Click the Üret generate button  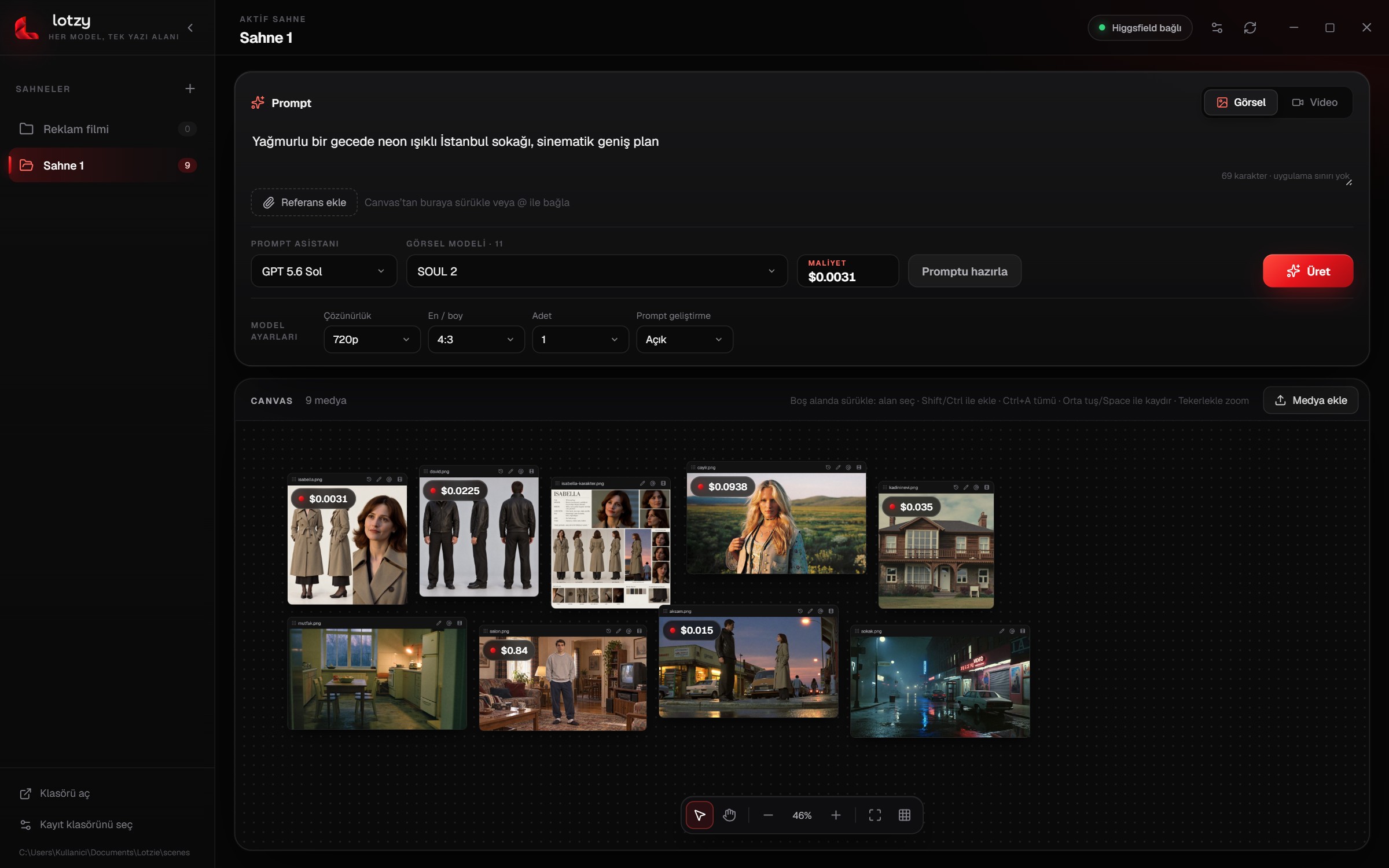coord(1307,271)
